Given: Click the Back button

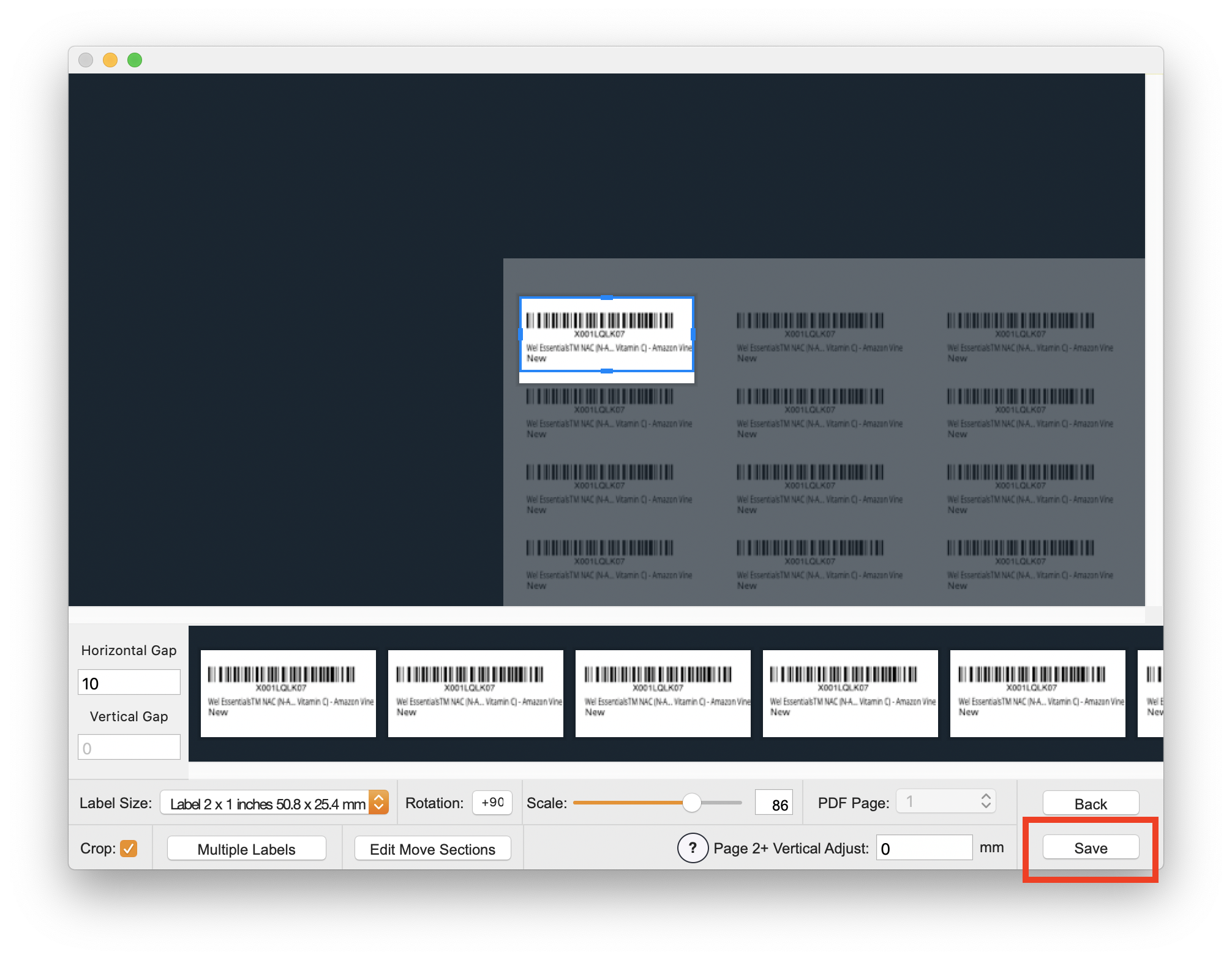Looking at the screenshot, I should pos(1091,804).
